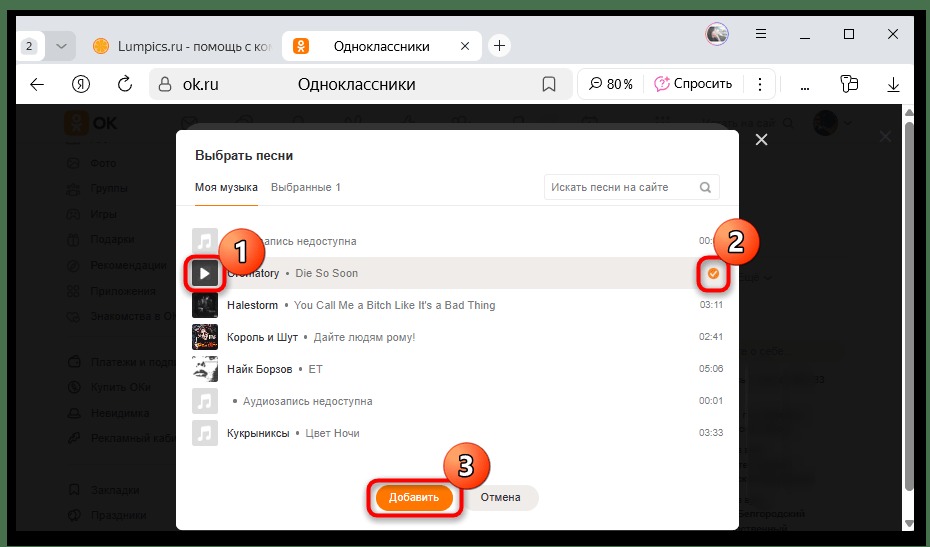Viewport: 930px width, 547px height.
Task: Expand the tab list chevron
Action: pyautogui.click(x=60, y=46)
